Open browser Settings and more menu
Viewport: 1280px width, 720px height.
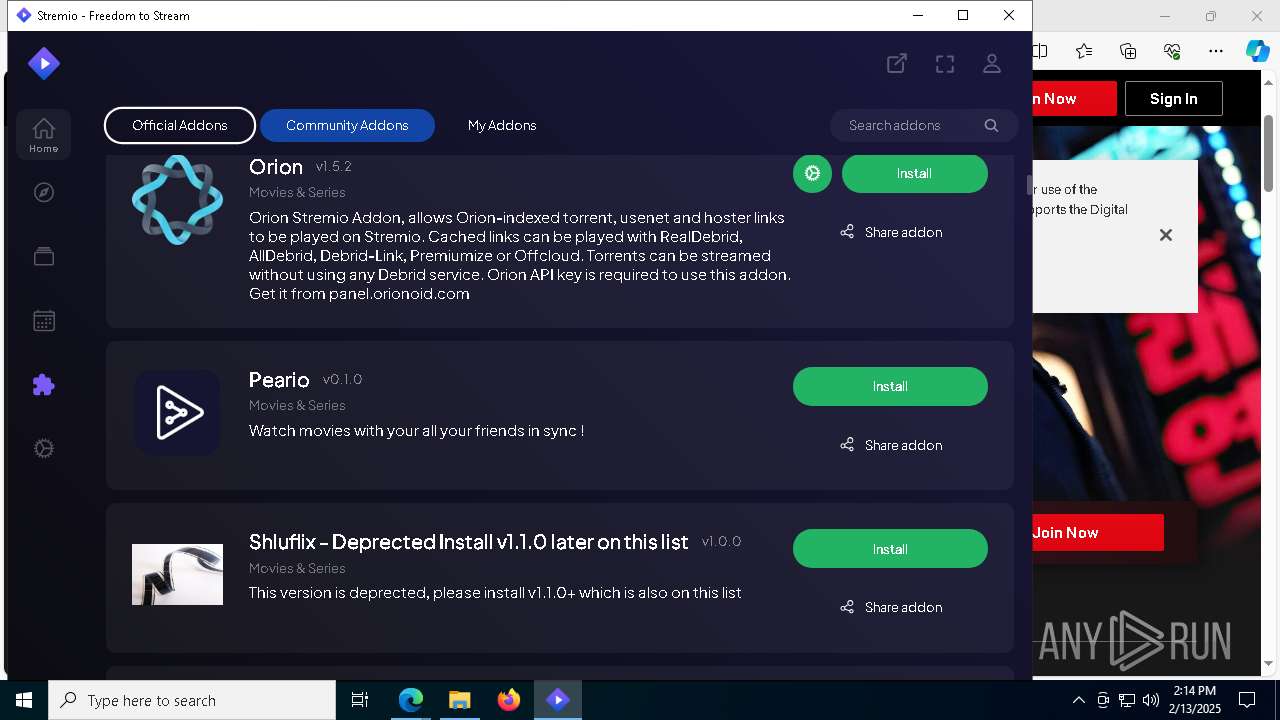click(1216, 51)
